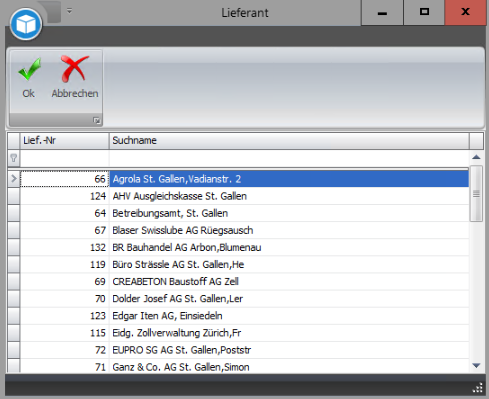Image resolution: width=489 pixels, height=399 pixels.
Task: Click supplier number cell 124
Action: pyautogui.click(x=64, y=196)
